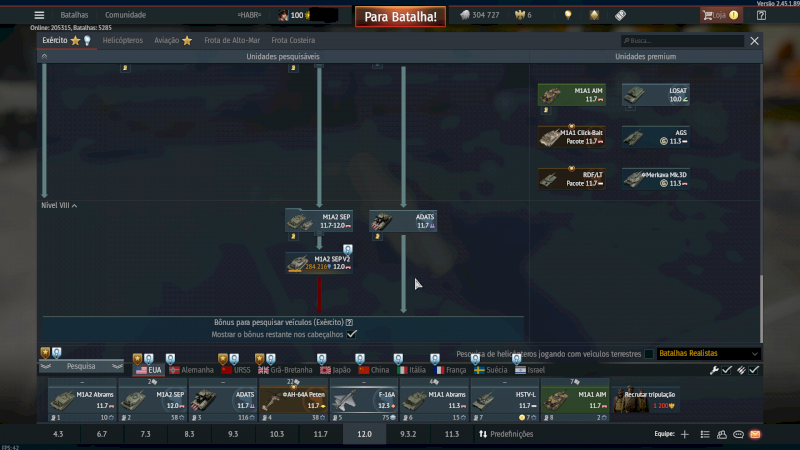Screen dimensions: 800x450
Task: Switch to Frota Costeira tab
Action: [293, 40]
